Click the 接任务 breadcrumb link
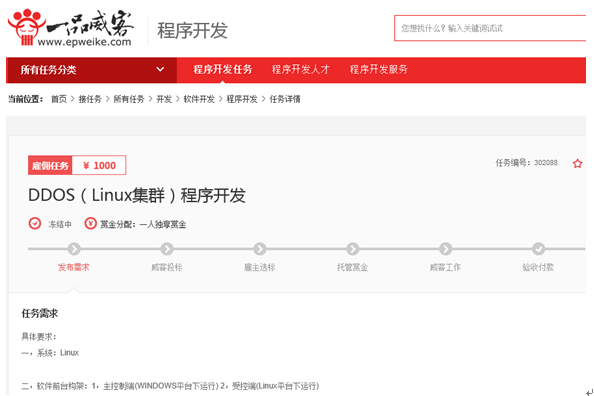Image resolution: width=594 pixels, height=396 pixels. pyautogui.click(x=90, y=99)
